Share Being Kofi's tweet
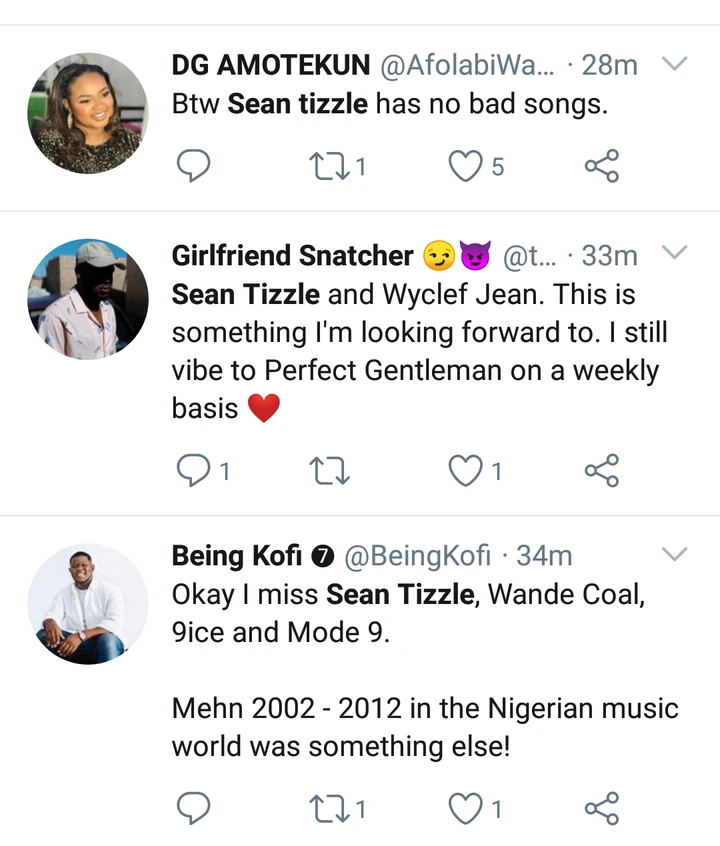The height and width of the screenshot is (846, 720). point(601,808)
